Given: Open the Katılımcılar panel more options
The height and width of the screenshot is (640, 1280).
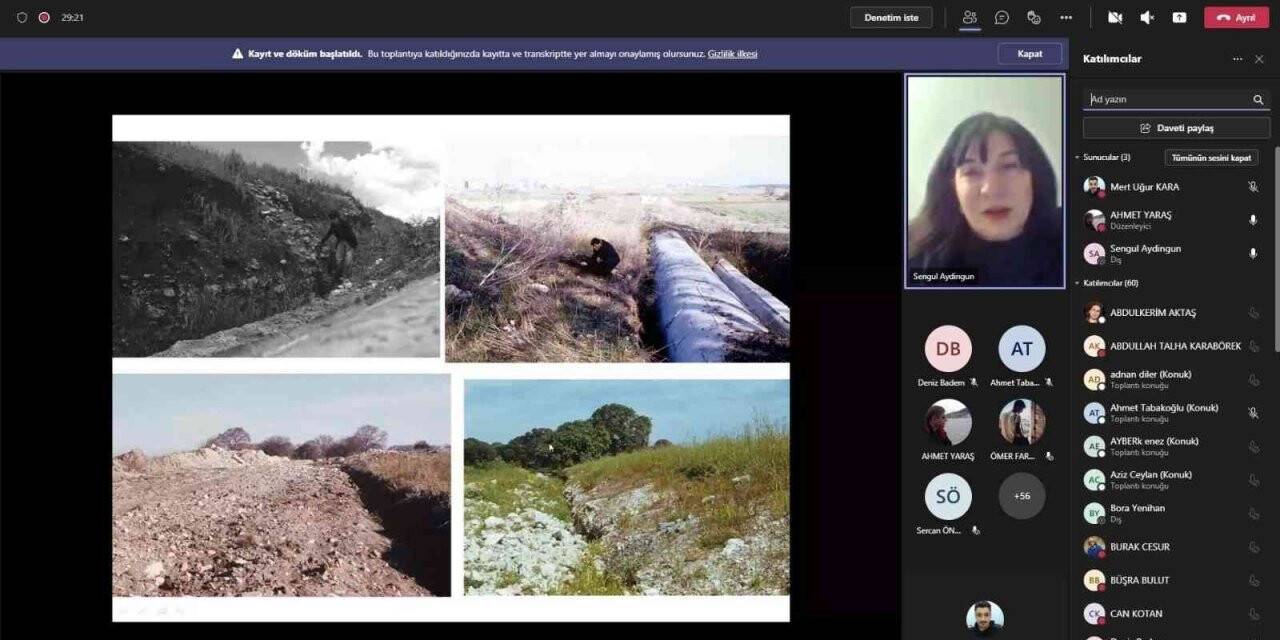Looking at the screenshot, I should [1237, 59].
